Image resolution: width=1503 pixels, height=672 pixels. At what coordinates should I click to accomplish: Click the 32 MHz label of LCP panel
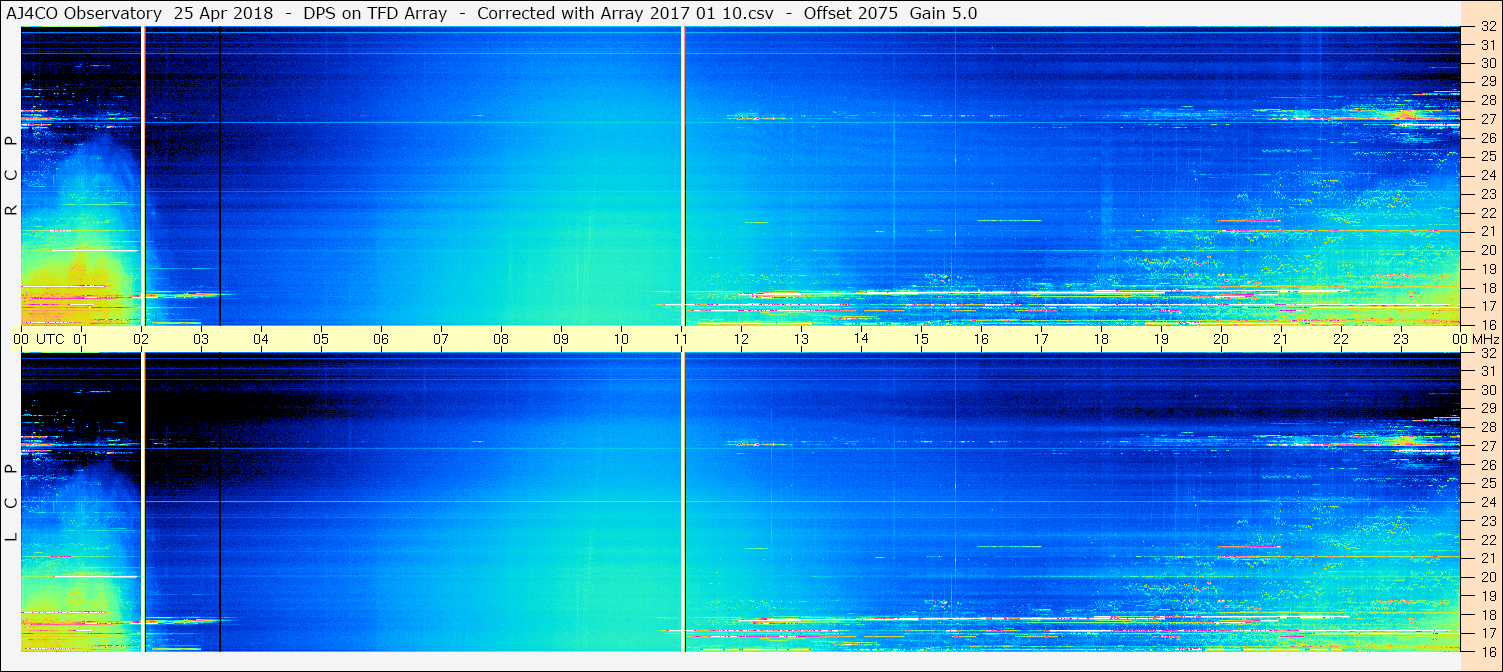point(1487,353)
